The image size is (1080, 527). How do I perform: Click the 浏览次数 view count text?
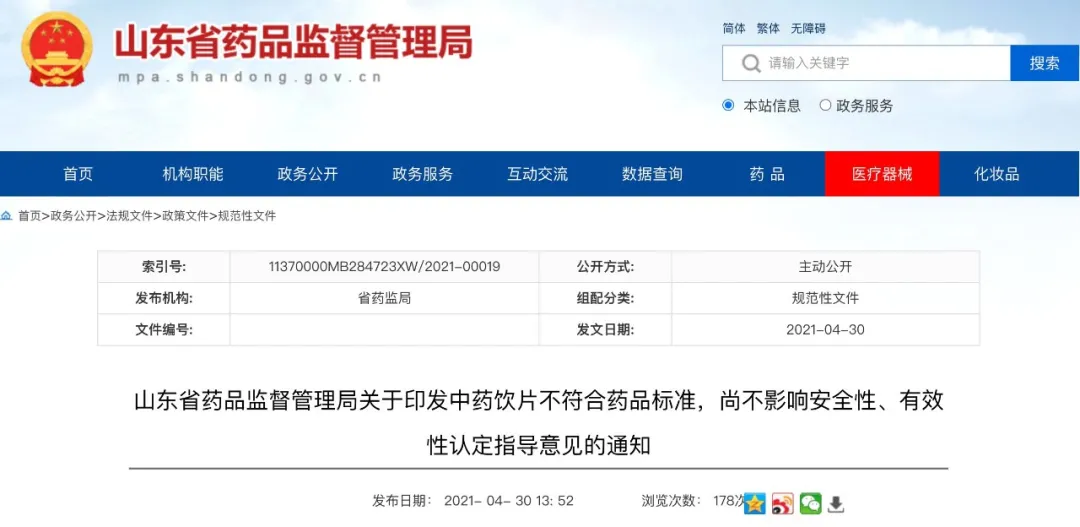(694, 501)
